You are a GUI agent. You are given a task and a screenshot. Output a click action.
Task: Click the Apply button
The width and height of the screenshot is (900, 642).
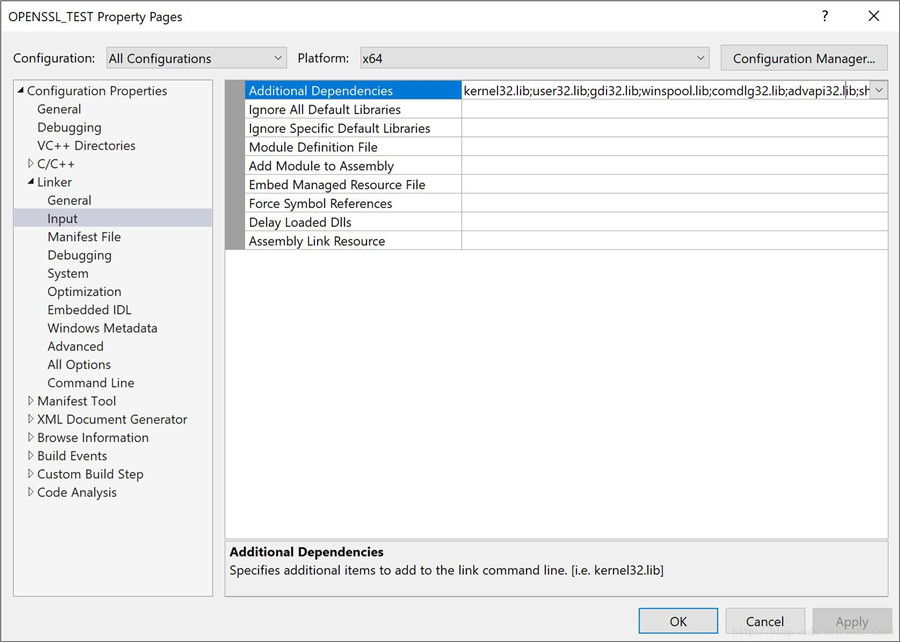pyautogui.click(x=852, y=621)
